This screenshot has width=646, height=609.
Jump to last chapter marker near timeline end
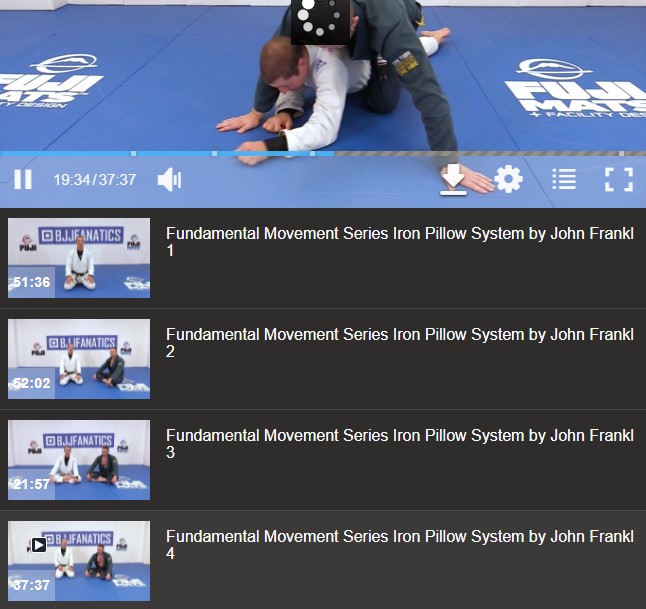click(621, 154)
